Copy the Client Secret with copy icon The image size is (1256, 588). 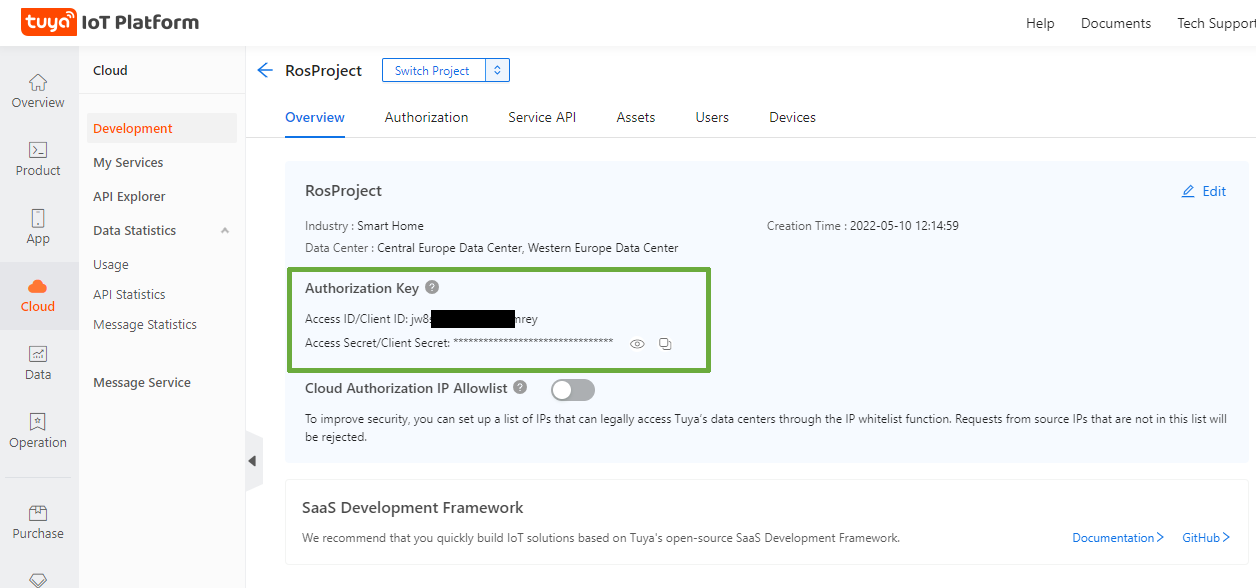click(665, 344)
